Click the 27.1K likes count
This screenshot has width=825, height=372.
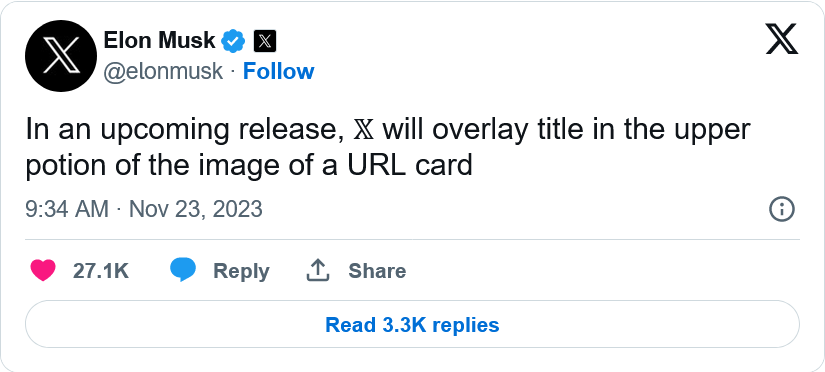(100, 271)
